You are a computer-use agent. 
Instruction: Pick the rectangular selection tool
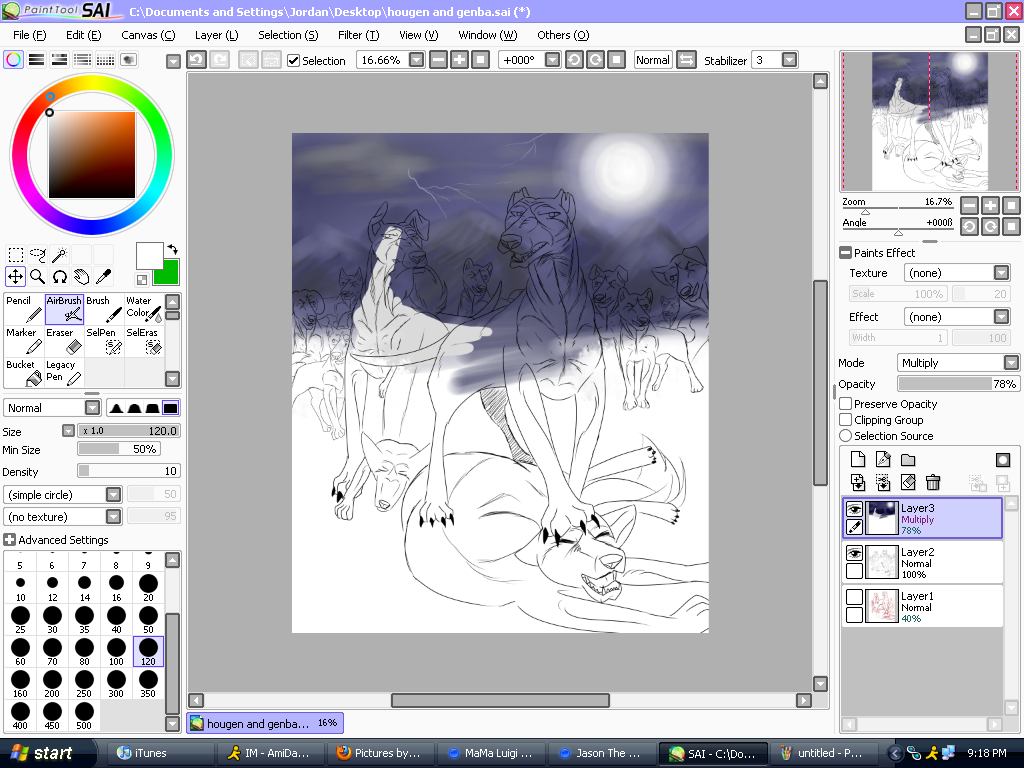(x=16, y=254)
